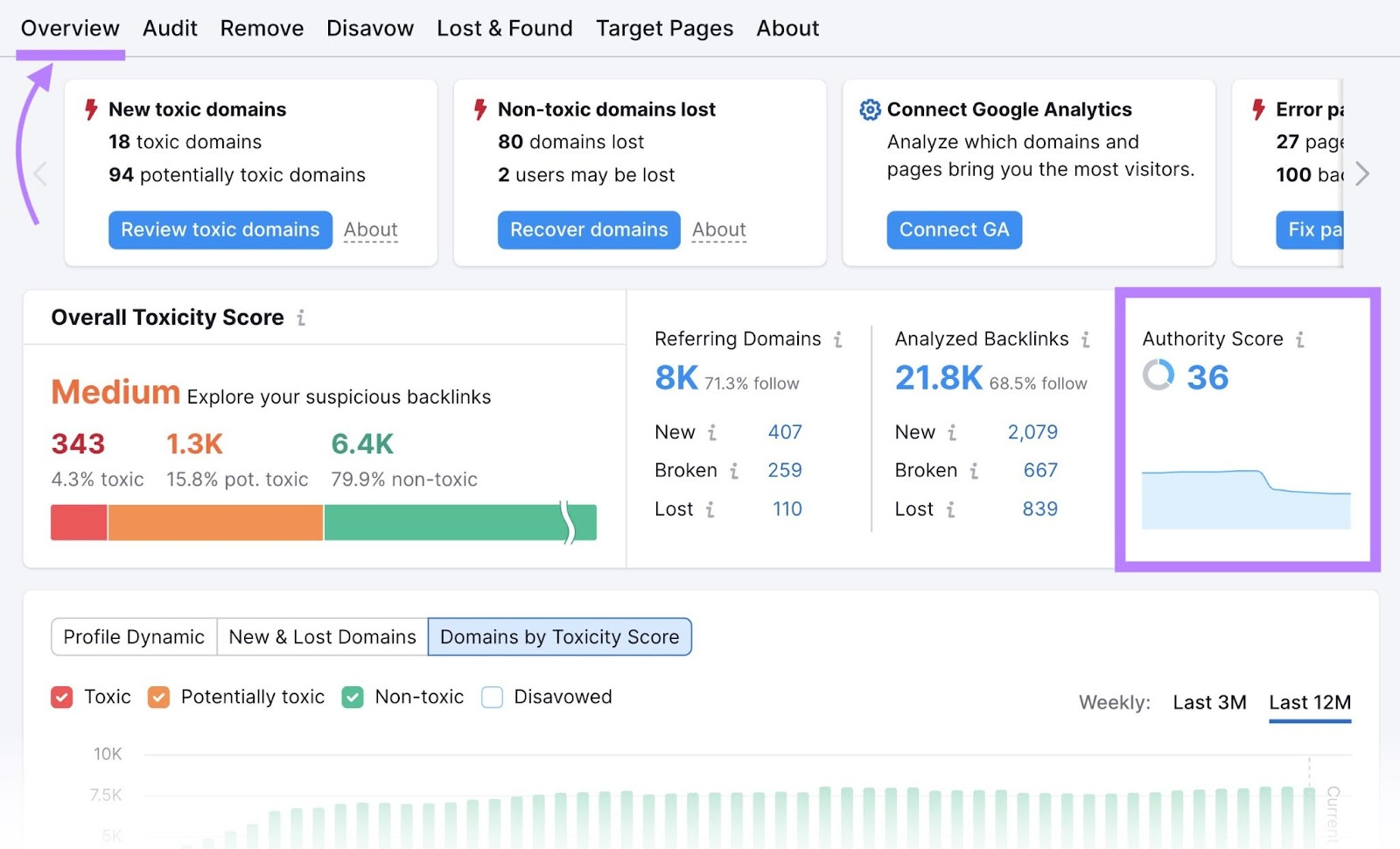This screenshot has height=849, width=1400.
Task: Open the info icon beside Analyzed Backlinks
Action: 1085,340
